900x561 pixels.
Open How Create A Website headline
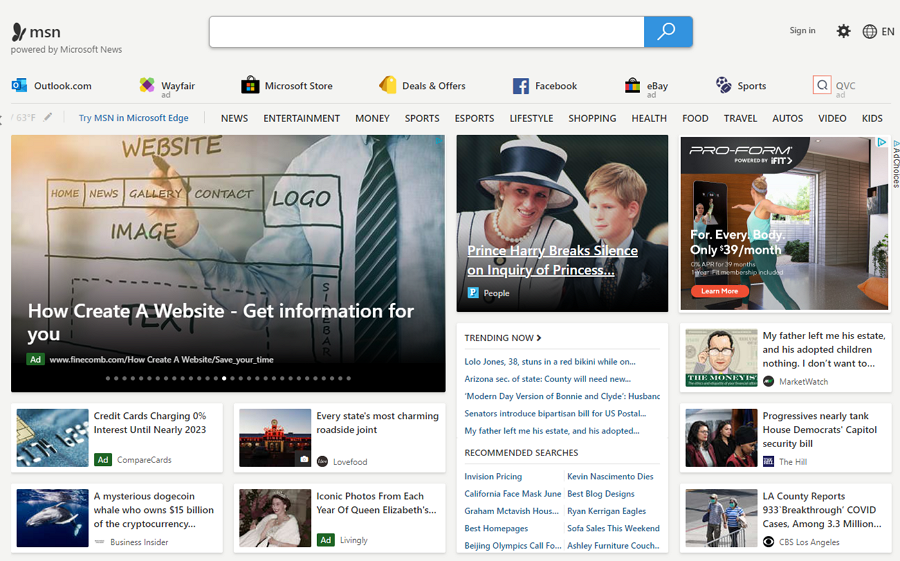(220, 322)
